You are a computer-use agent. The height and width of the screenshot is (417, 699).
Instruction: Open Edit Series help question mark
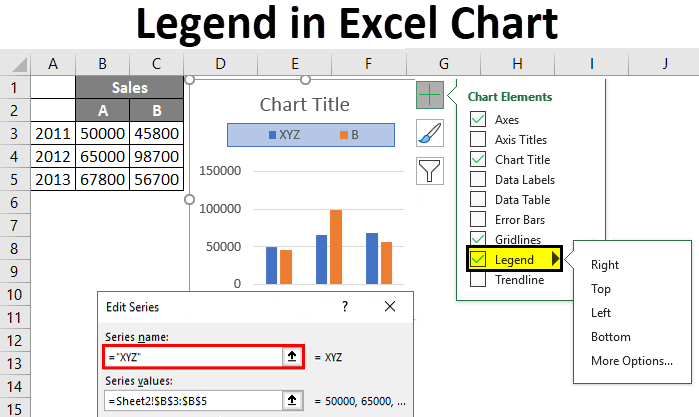click(345, 306)
